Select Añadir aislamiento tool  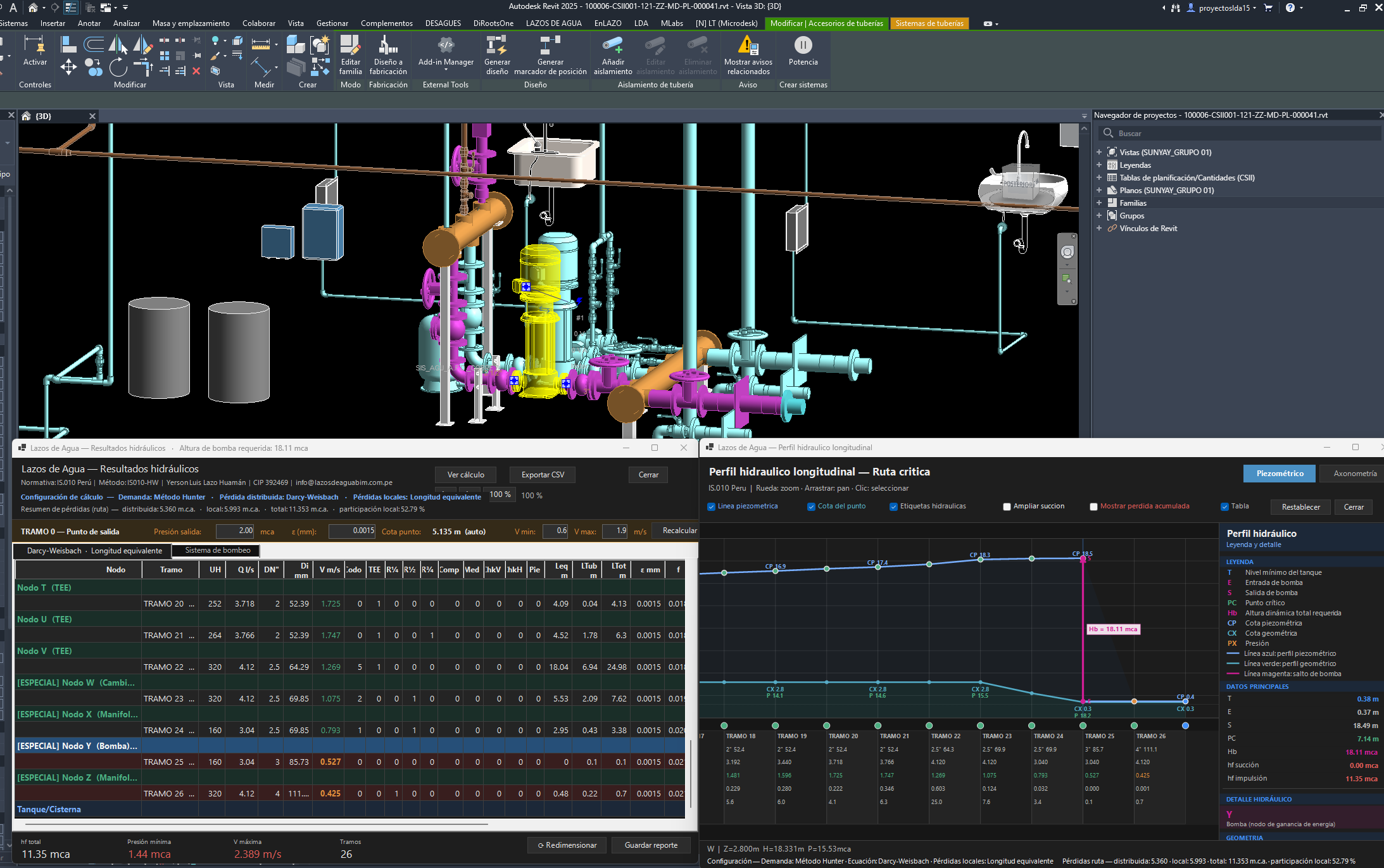tap(613, 55)
